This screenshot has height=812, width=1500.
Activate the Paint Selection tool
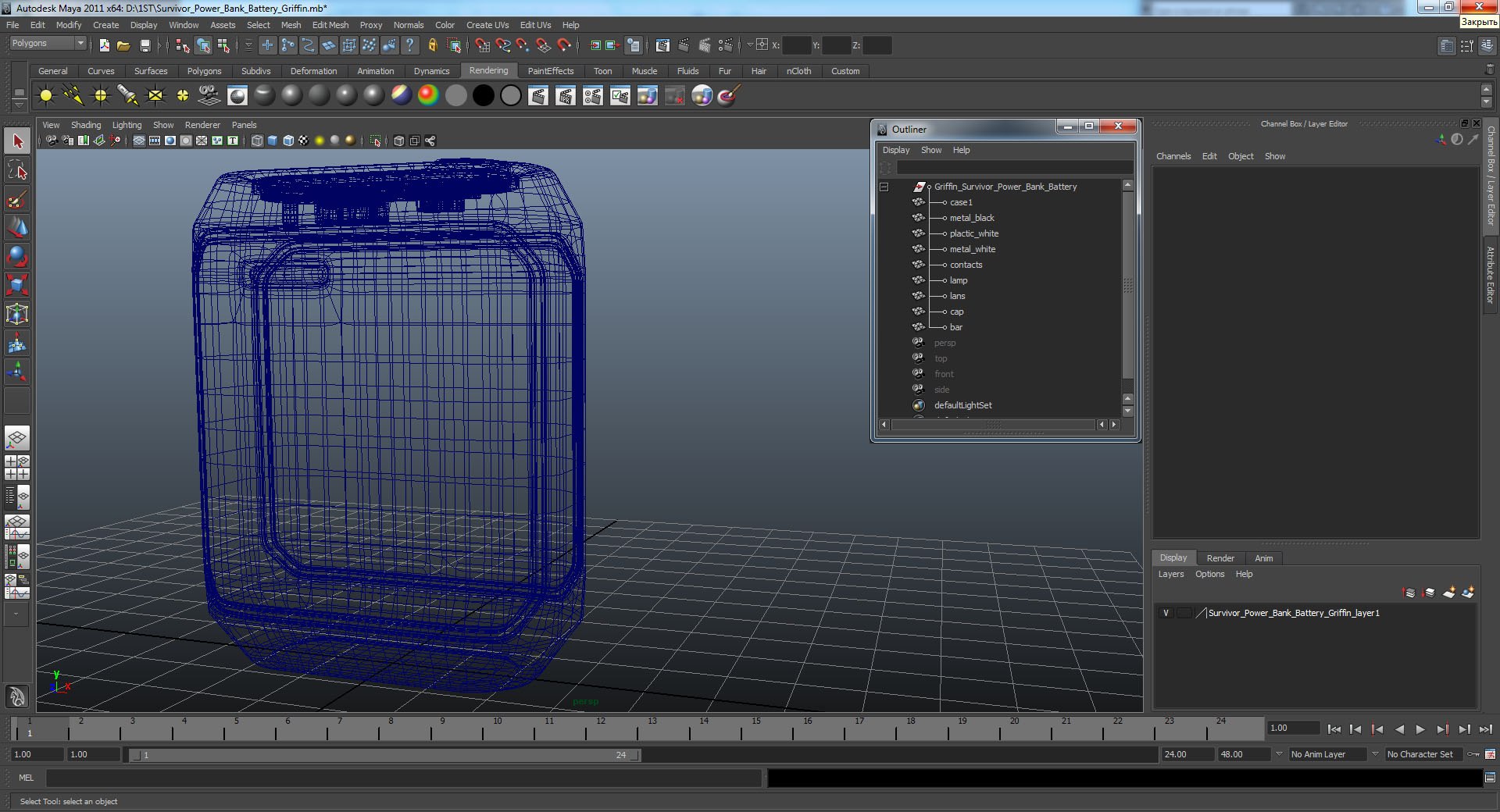[x=17, y=199]
